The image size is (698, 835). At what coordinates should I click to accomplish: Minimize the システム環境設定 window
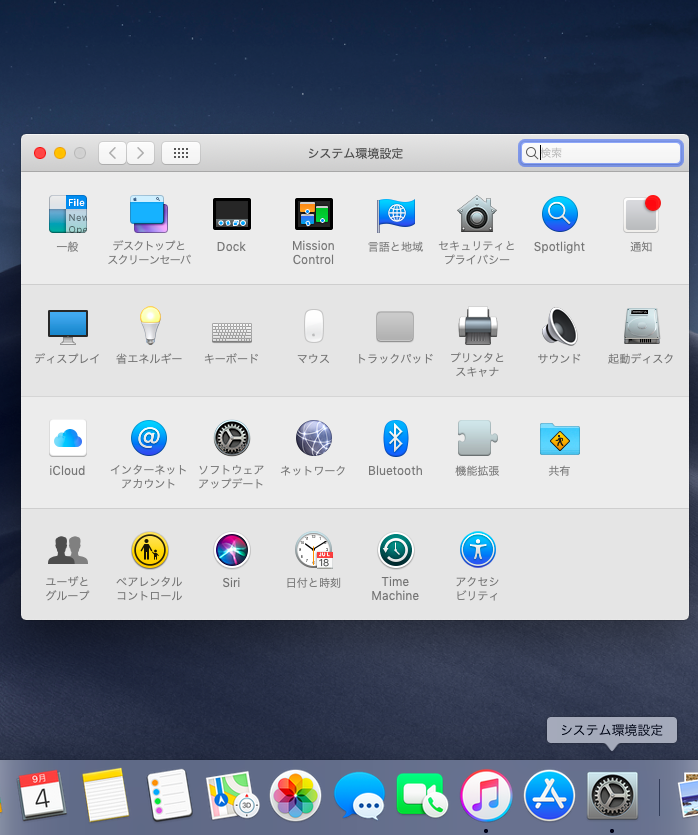coord(60,153)
